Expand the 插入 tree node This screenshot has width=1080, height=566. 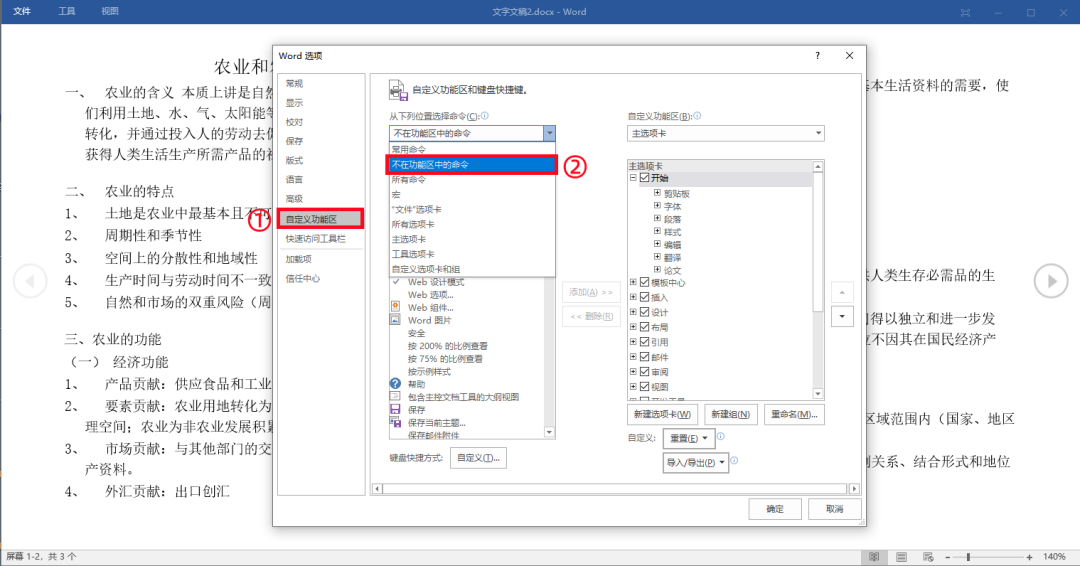(633, 297)
